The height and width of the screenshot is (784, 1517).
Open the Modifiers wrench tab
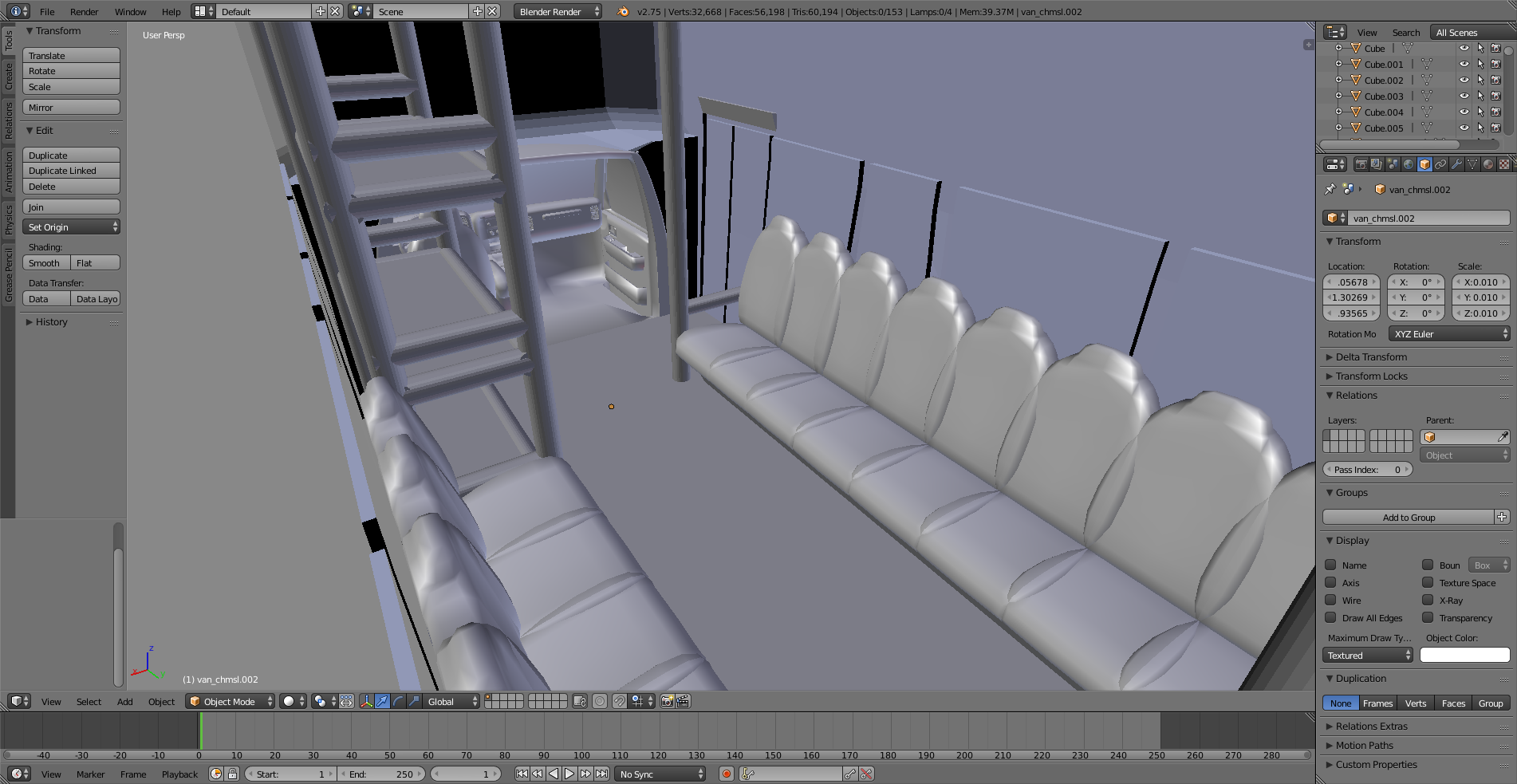pos(1456,164)
